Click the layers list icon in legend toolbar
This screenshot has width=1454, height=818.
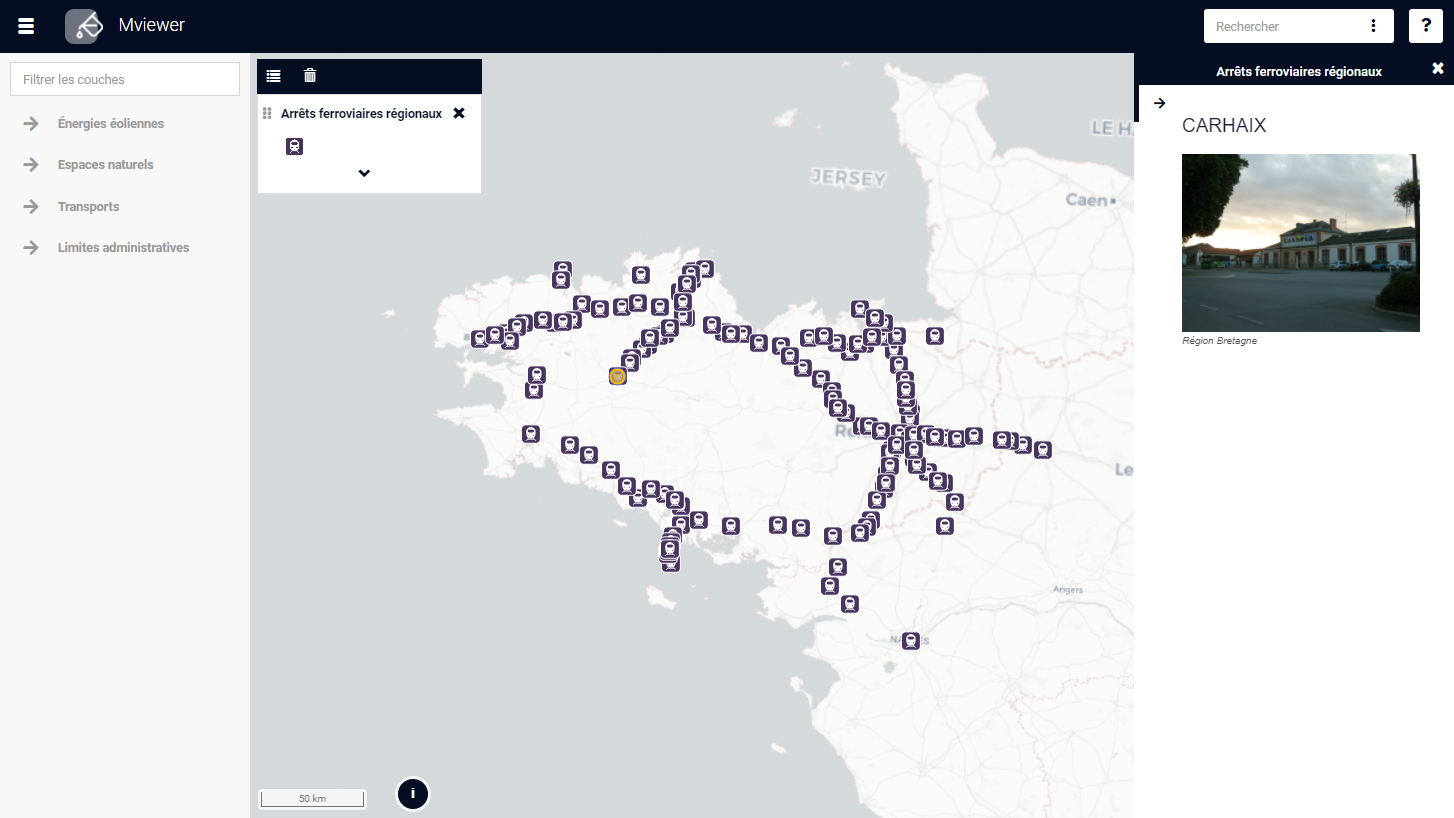click(x=274, y=75)
